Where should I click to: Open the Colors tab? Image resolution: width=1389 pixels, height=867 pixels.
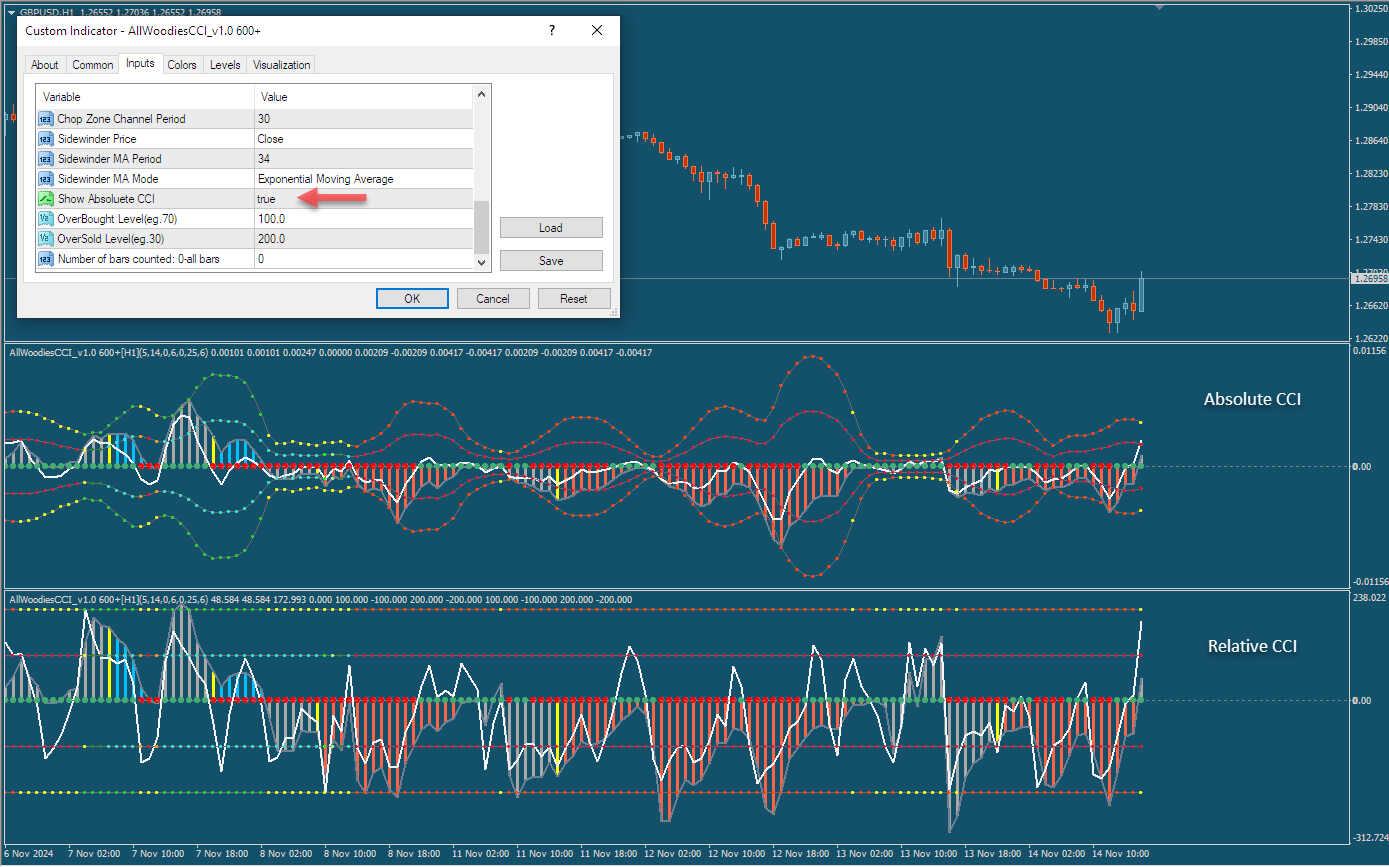182,65
